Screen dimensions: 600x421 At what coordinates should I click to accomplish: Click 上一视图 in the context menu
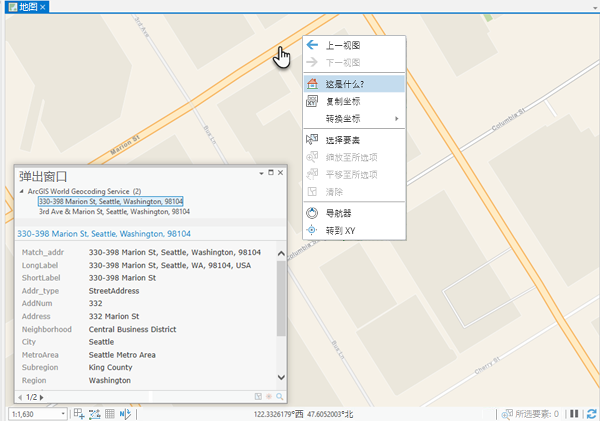(x=343, y=45)
